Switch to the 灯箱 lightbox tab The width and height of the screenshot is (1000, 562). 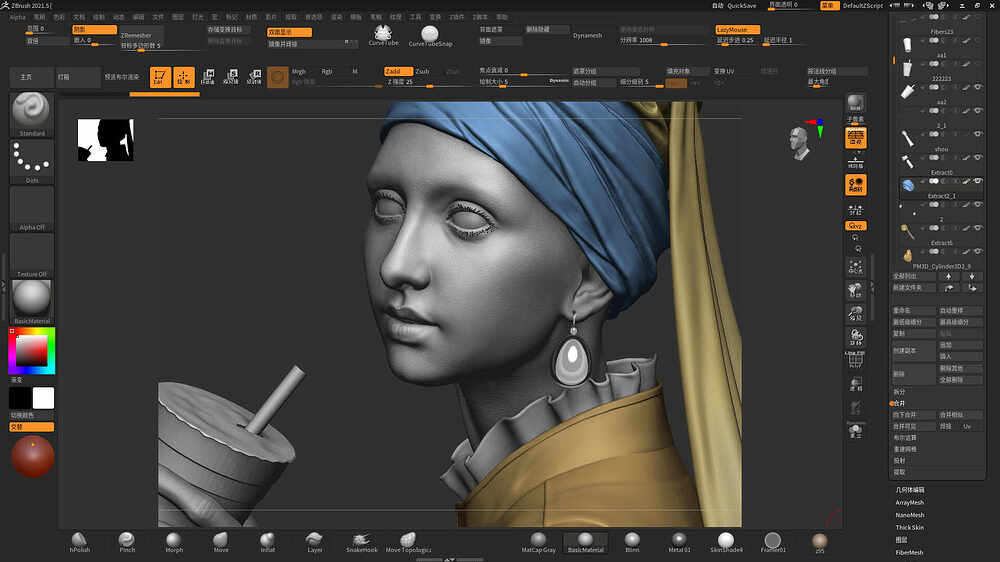click(x=78, y=77)
